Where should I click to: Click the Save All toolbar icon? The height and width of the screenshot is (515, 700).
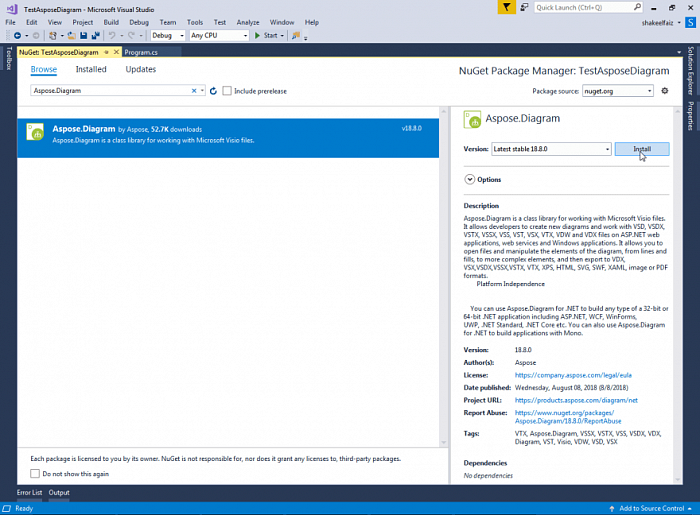(96, 35)
